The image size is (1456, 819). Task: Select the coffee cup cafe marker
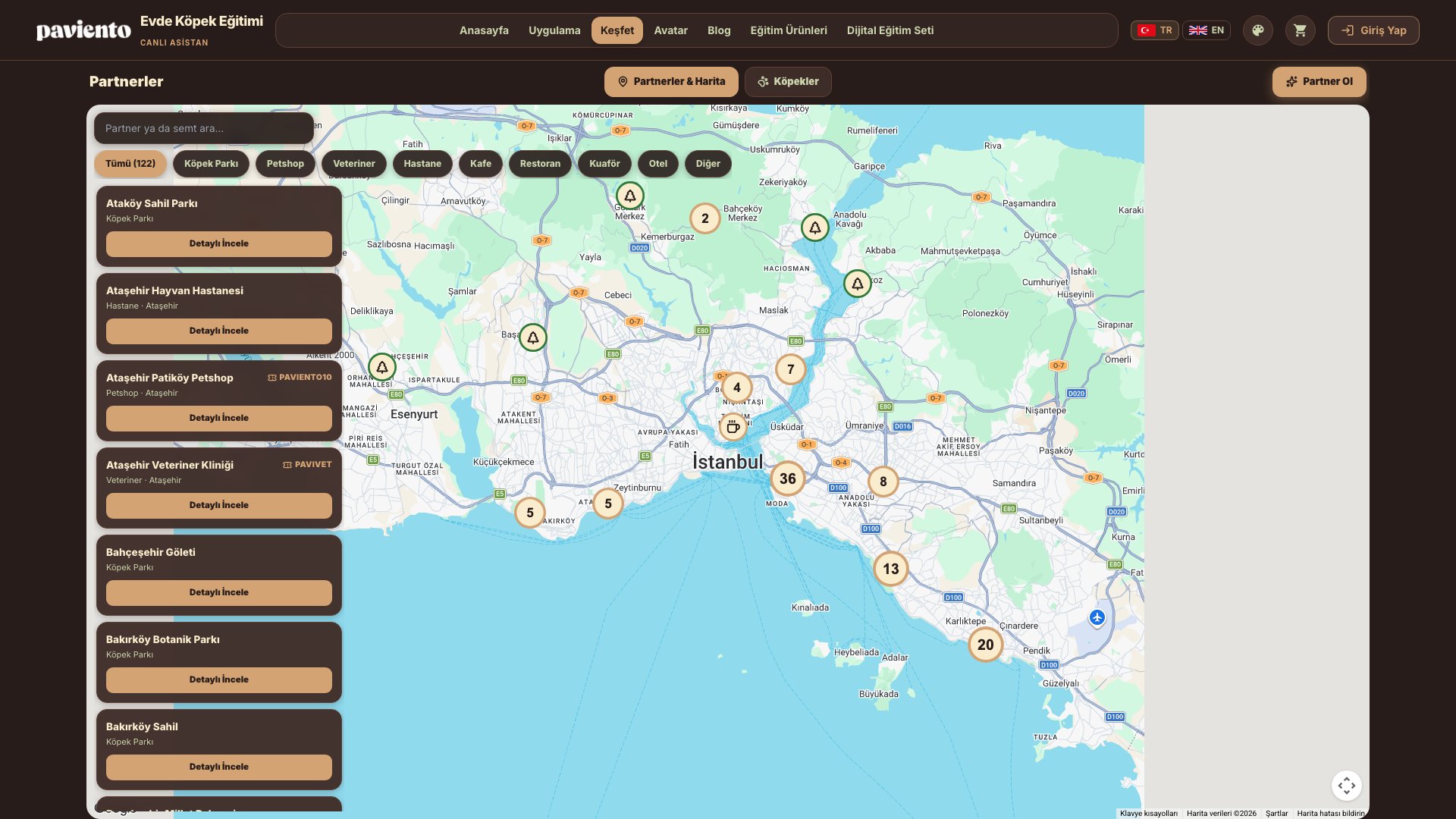(733, 427)
